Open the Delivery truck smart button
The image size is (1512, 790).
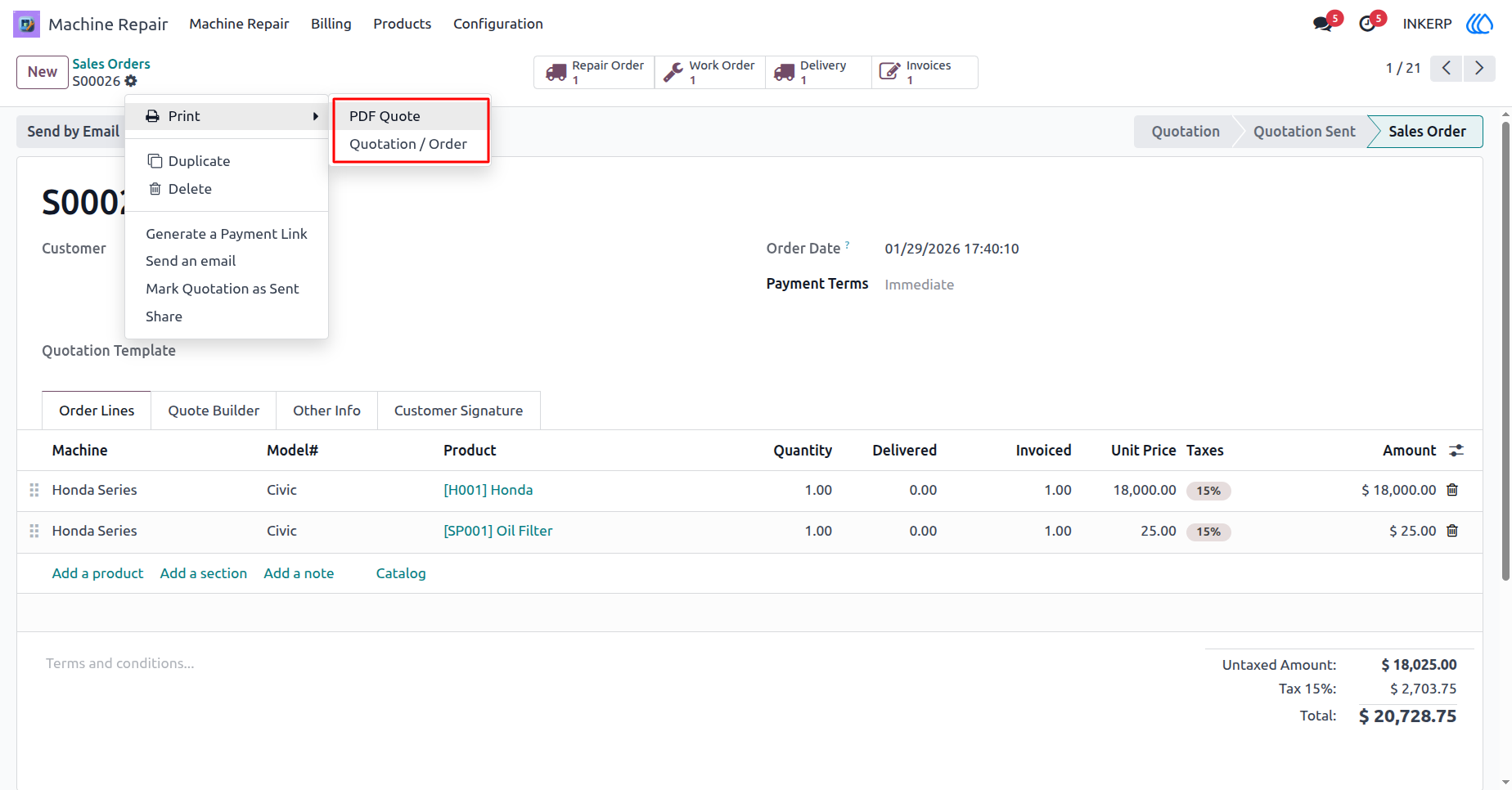point(818,72)
